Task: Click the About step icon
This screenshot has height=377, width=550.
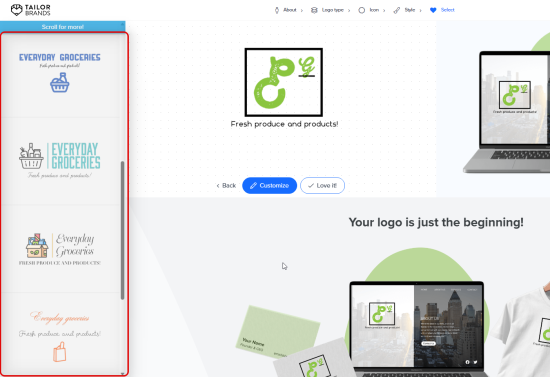Action: coord(277,10)
